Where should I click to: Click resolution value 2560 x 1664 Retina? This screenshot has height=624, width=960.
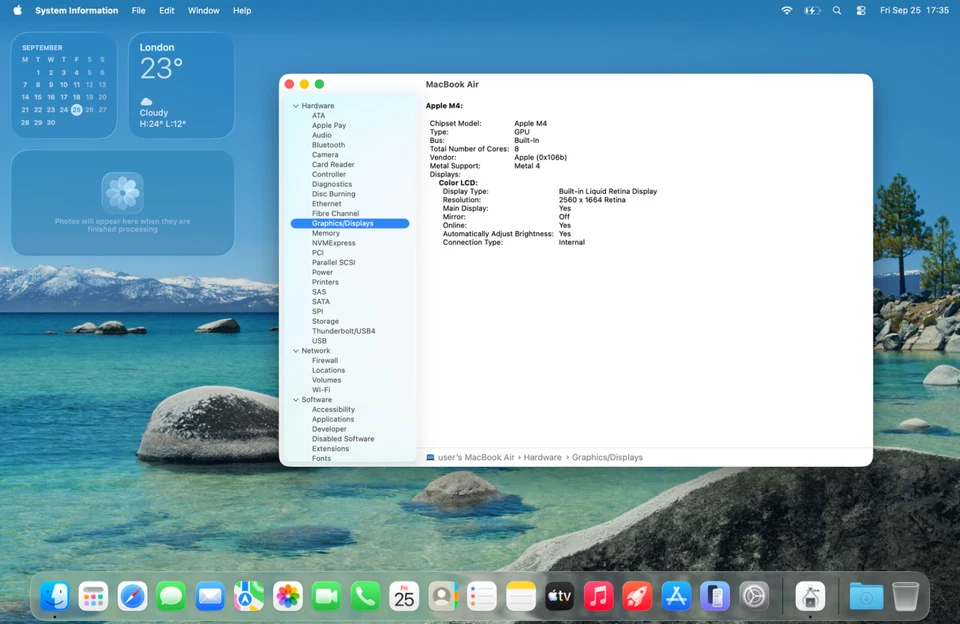[x=592, y=200]
